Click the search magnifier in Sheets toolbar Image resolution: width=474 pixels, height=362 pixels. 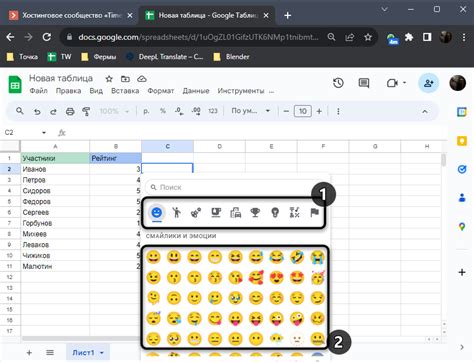click(x=20, y=111)
